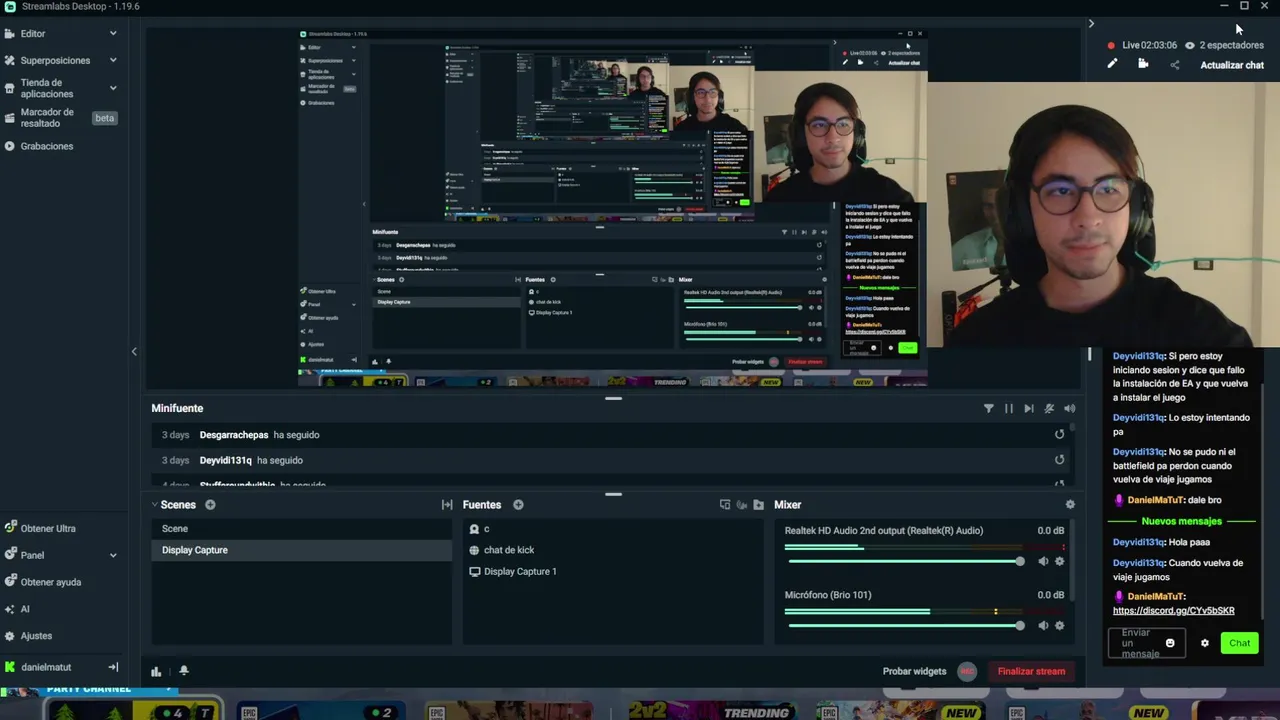The height and width of the screenshot is (720, 1280).
Task: Select the scene named Scene
Action: (301, 528)
